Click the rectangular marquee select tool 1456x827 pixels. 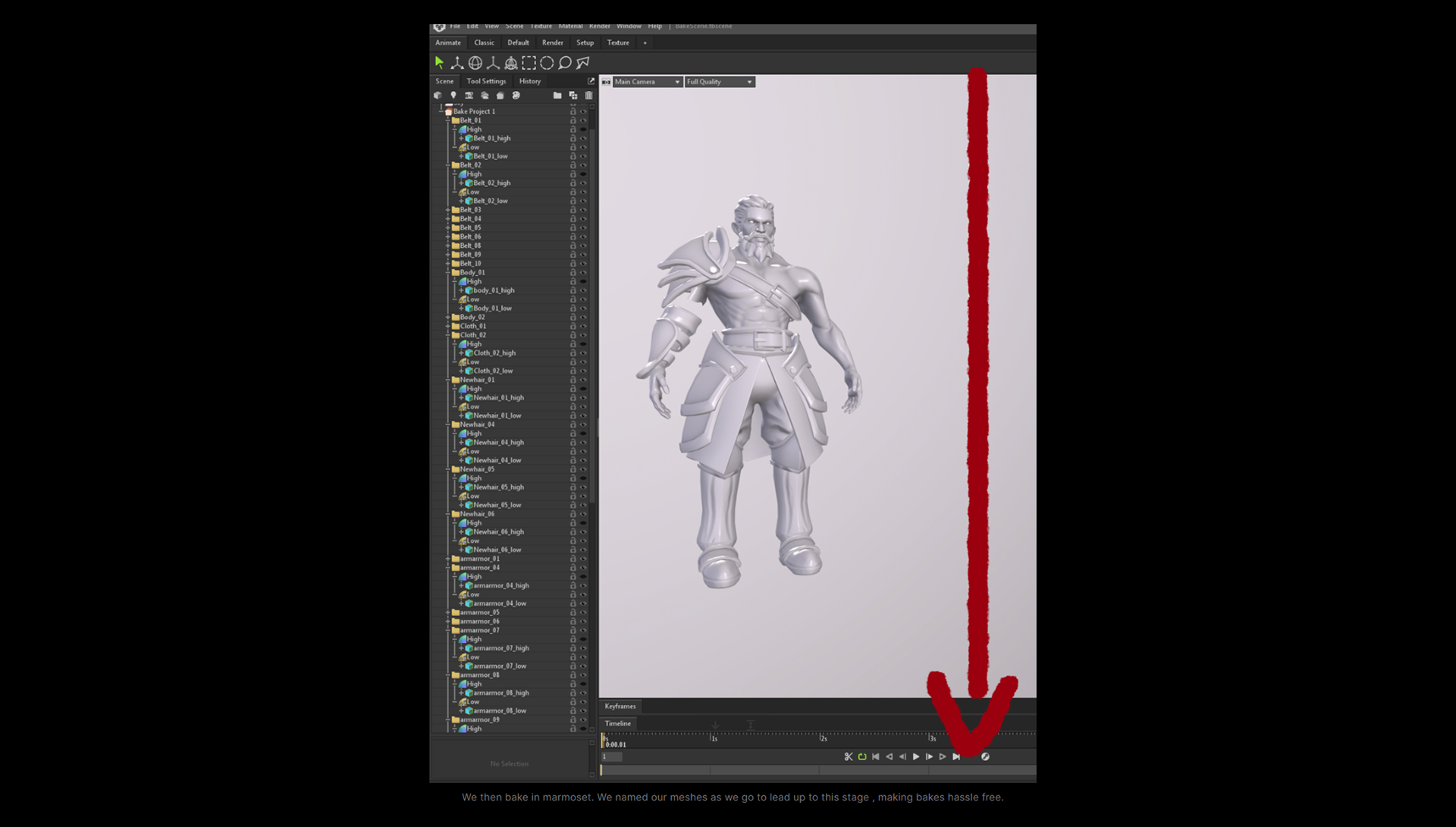click(529, 63)
